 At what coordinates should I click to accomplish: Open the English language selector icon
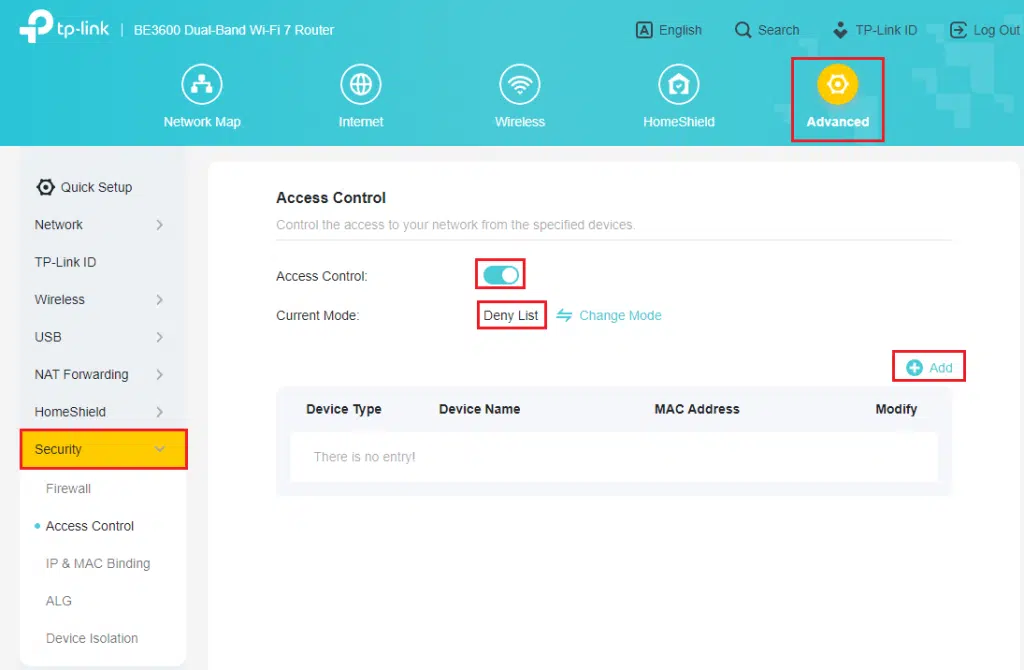(x=644, y=30)
